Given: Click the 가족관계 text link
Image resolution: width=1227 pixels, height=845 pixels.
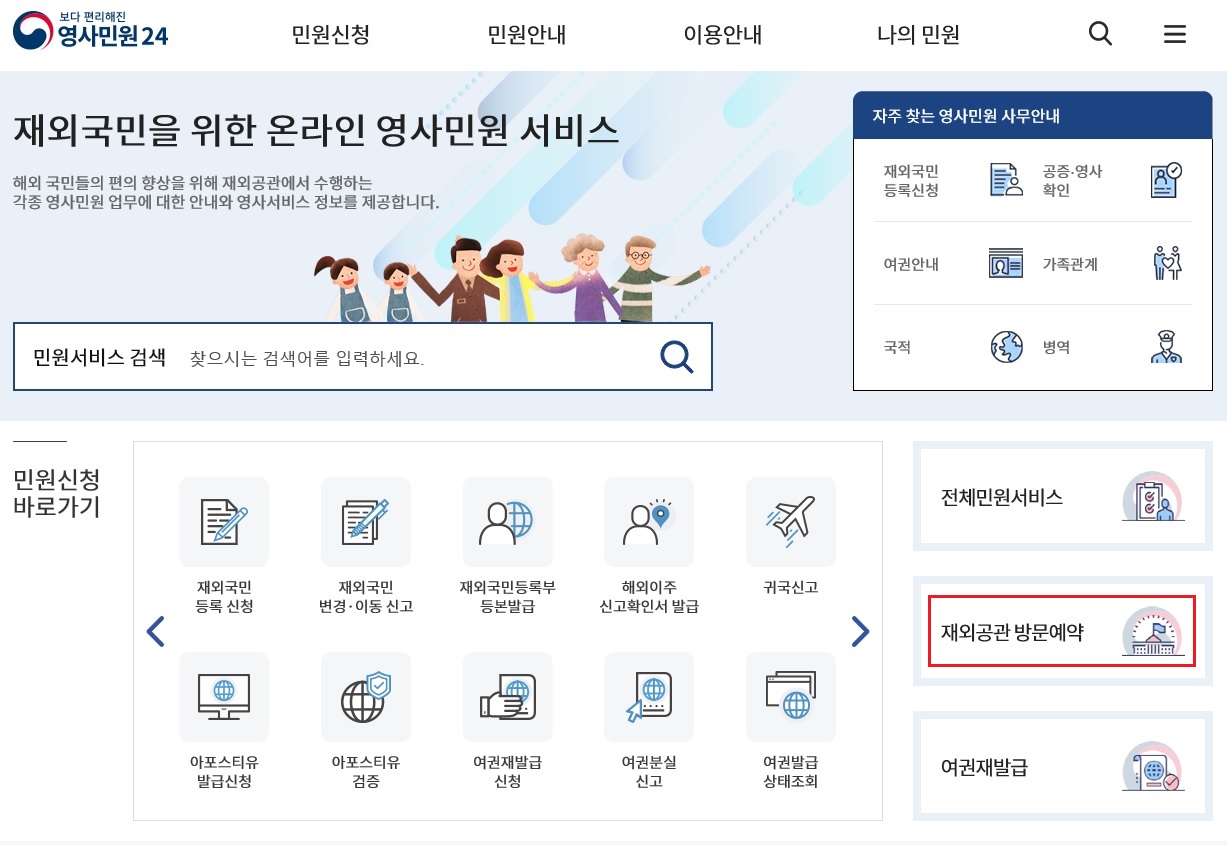Looking at the screenshot, I should pyautogui.click(x=1070, y=265).
